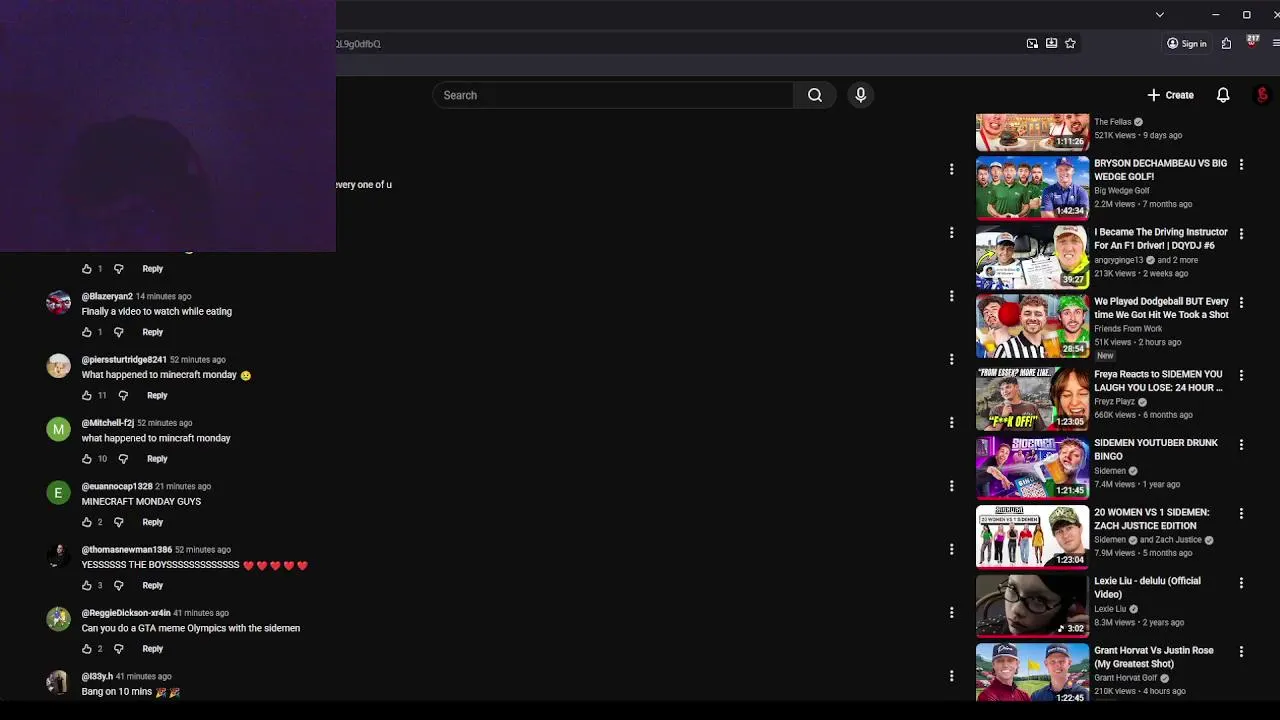The height and width of the screenshot is (720, 1280).
Task: Bookmark this page with the star icon
Action: tap(1070, 43)
